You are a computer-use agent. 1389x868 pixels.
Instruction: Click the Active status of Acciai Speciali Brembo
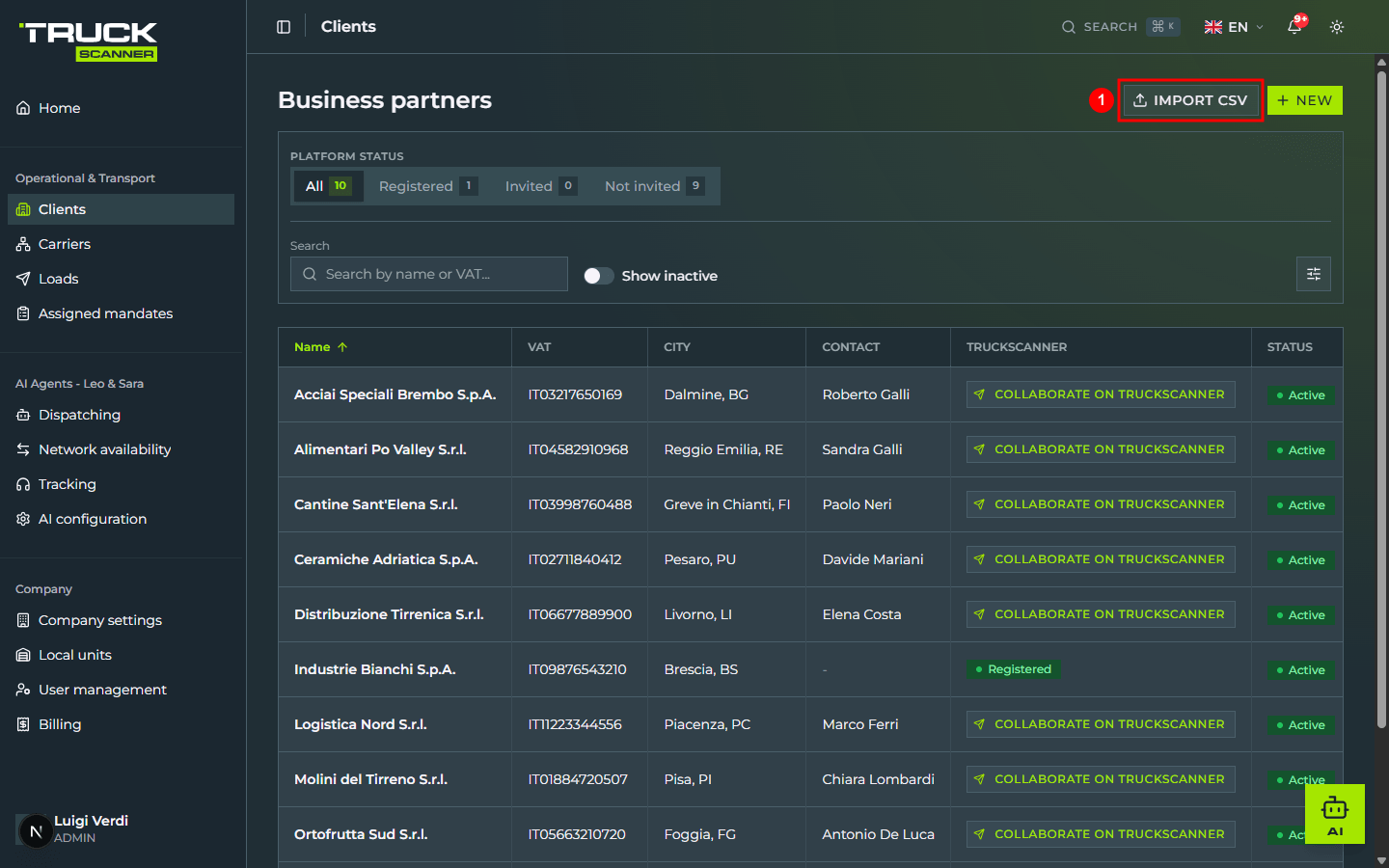[1300, 395]
